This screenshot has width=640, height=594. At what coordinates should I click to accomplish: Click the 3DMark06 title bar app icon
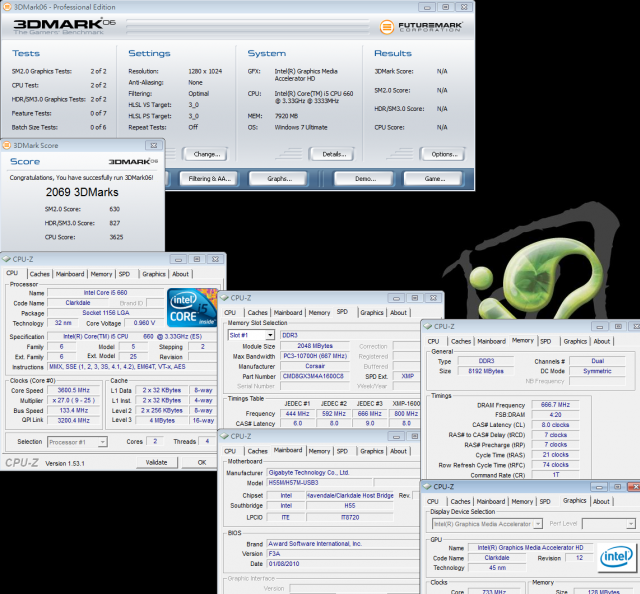click(7, 7)
